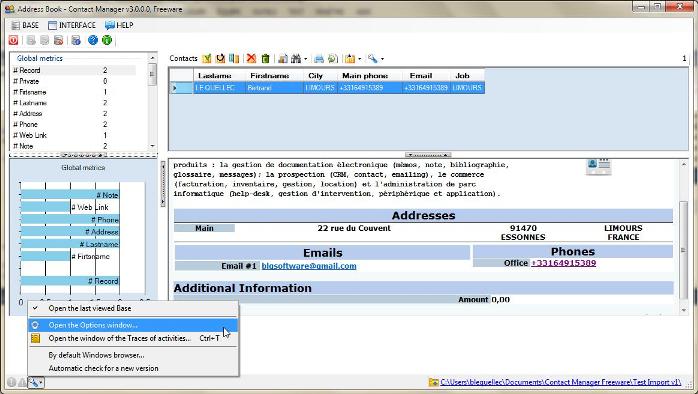Sort contacts by City column header
Viewport: 698px width, 394px height.
(x=320, y=76)
